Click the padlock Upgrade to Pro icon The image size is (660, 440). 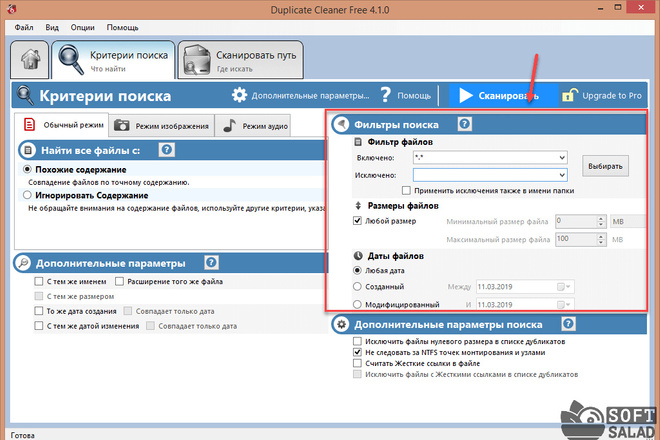click(x=570, y=95)
